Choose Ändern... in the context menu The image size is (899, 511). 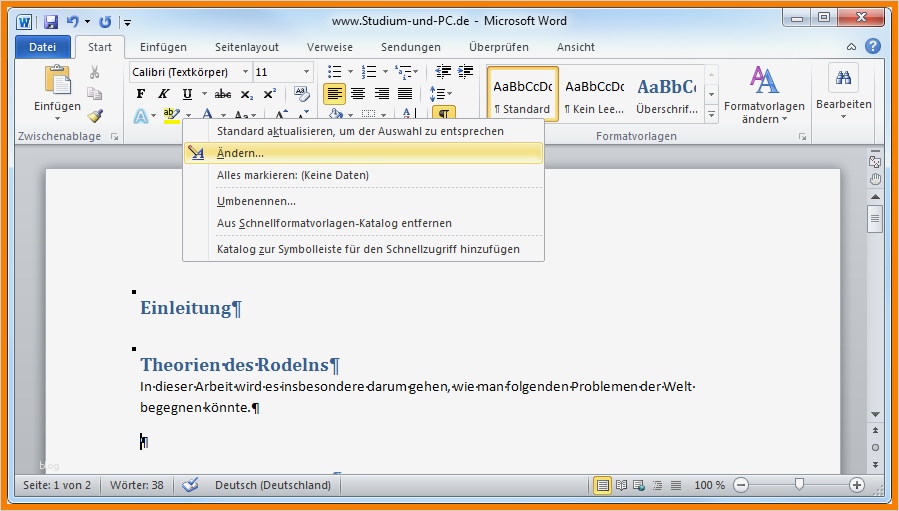[x=363, y=153]
